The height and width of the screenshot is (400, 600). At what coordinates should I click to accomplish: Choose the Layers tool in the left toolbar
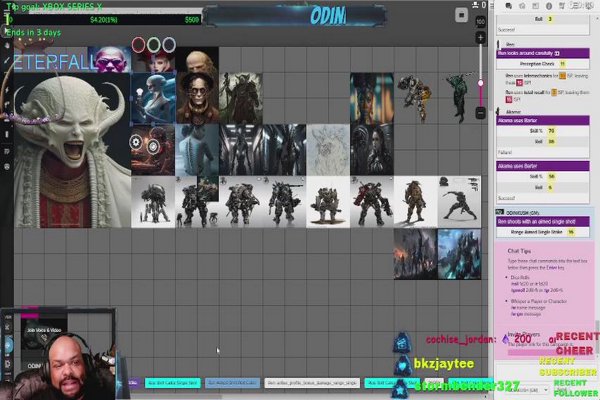(7, 45)
